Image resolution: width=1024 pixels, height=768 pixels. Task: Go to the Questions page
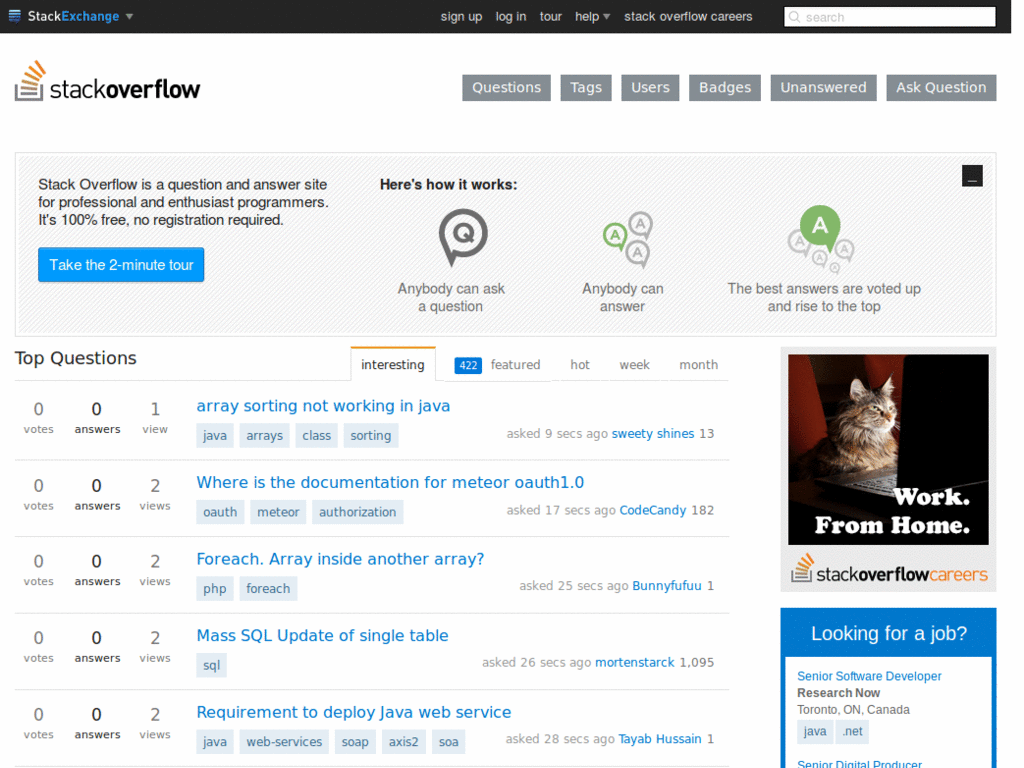(506, 88)
